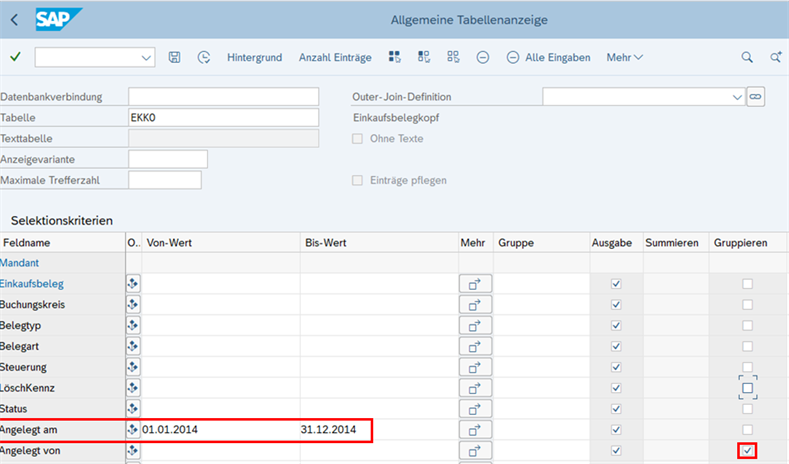
Task: Uncheck Gruppieren checkbox for Angelegt von
Action: tap(747, 451)
